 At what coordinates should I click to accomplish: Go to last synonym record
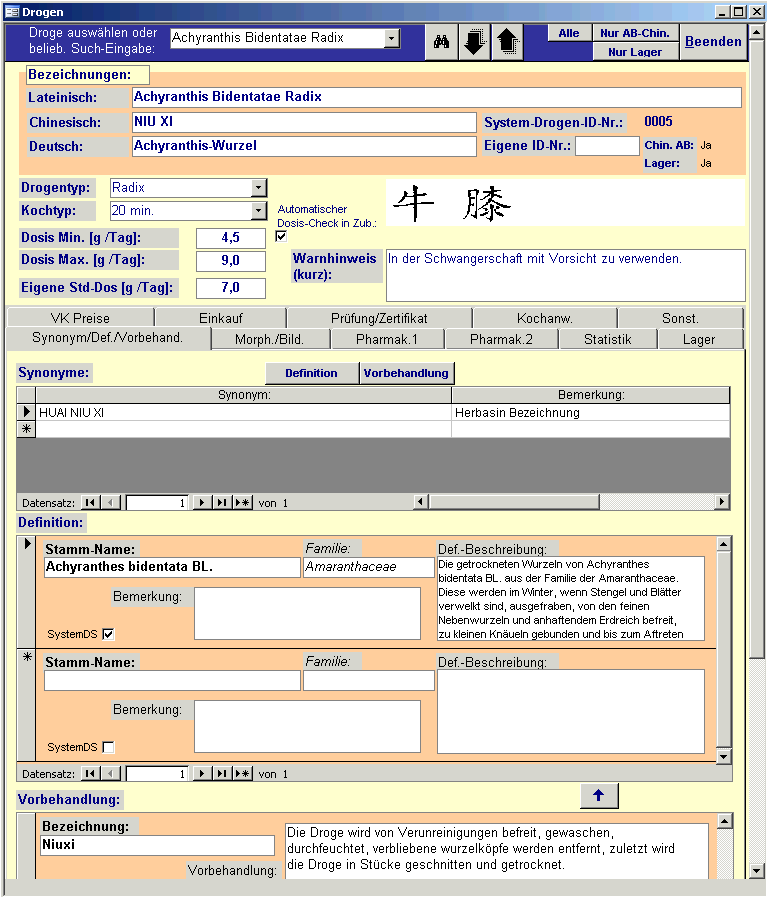pos(222,503)
